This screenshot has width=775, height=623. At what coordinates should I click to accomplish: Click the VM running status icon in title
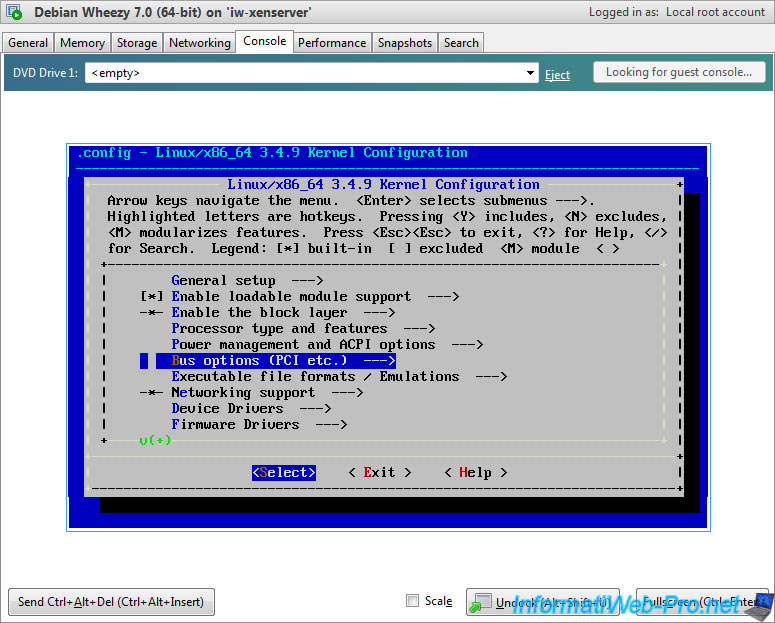[14, 12]
